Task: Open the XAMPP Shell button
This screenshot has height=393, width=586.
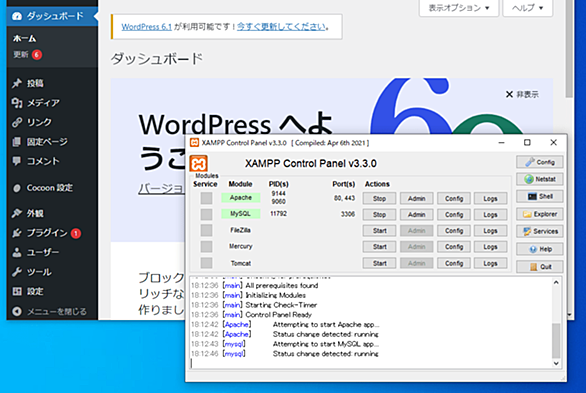Action: click(x=540, y=196)
